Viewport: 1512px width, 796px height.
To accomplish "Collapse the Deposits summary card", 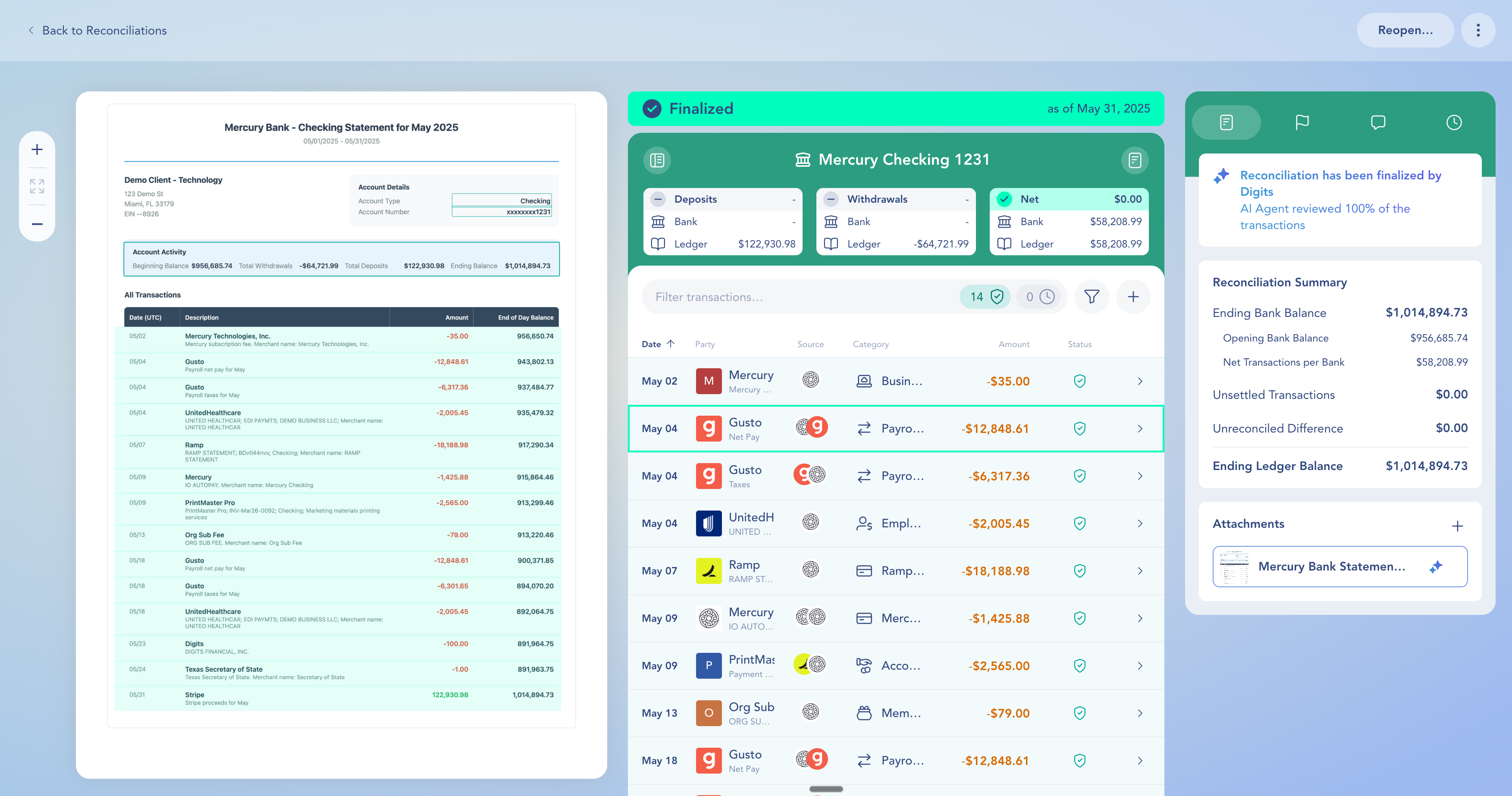I will pyautogui.click(x=658, y=199).
